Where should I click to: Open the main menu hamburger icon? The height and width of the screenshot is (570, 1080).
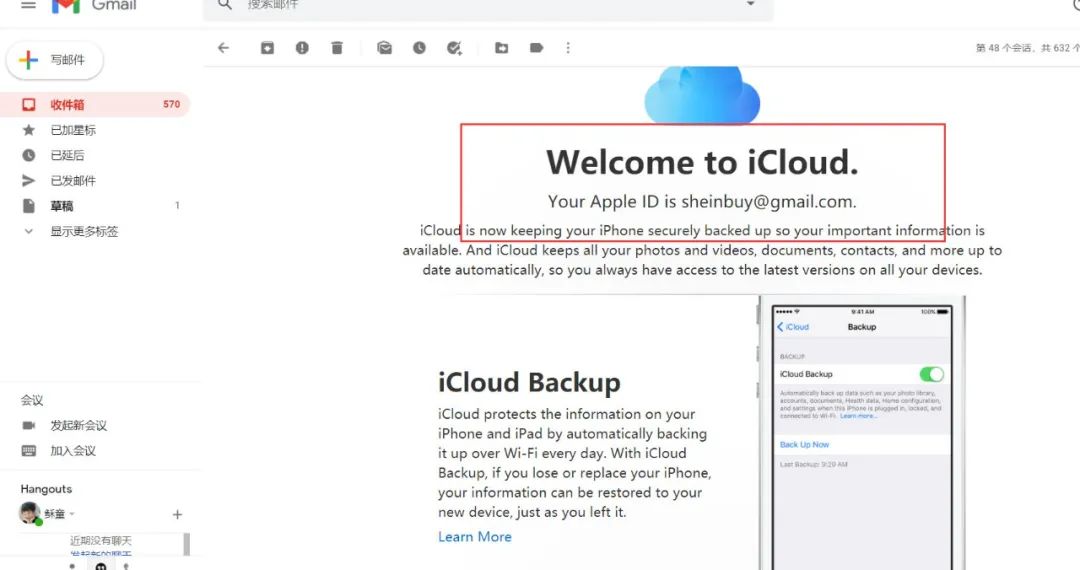click(28, 5)
